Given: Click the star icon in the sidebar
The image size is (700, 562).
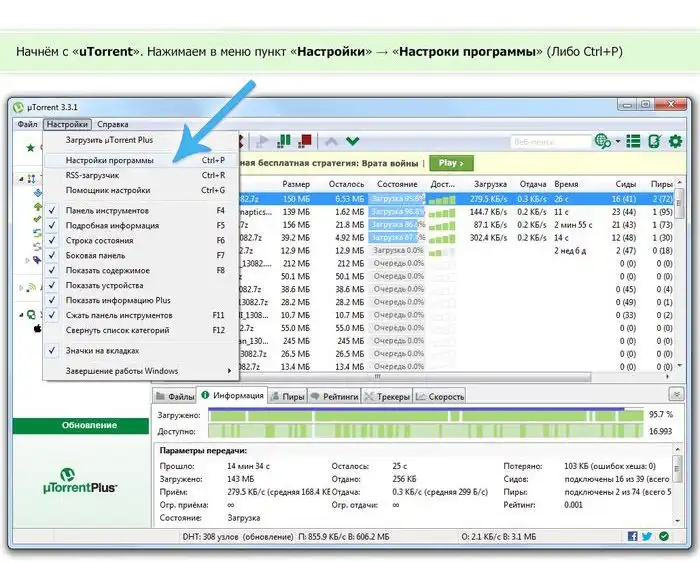Looking at the screenshot, I should point(30,148).
